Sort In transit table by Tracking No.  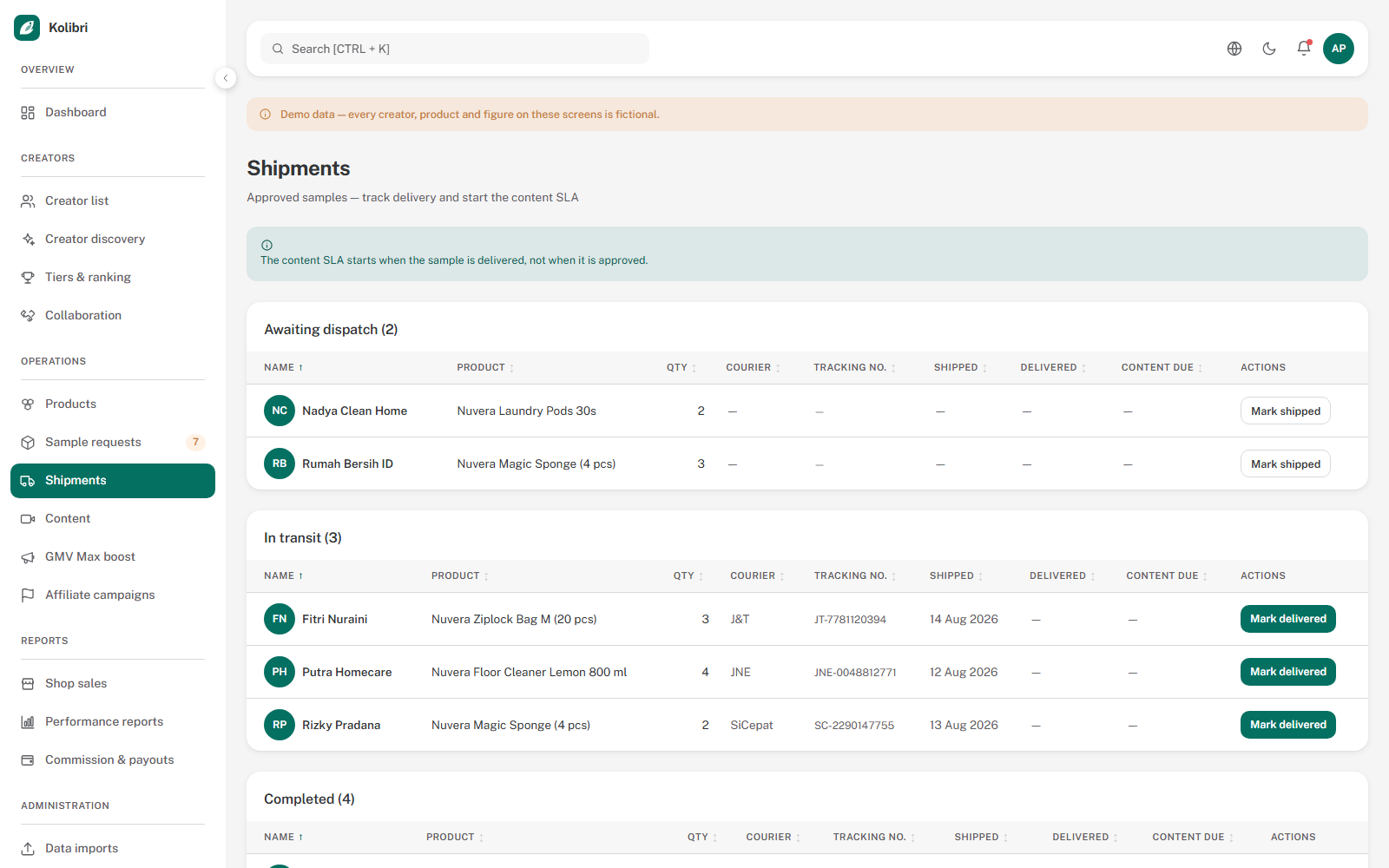click(x=855, y=576)
